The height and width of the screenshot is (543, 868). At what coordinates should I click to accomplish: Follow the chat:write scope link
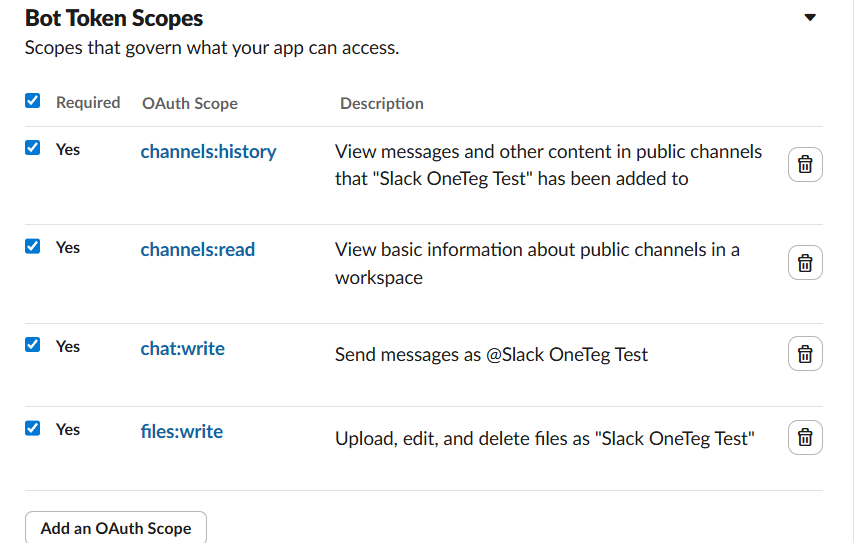(183, 348)
